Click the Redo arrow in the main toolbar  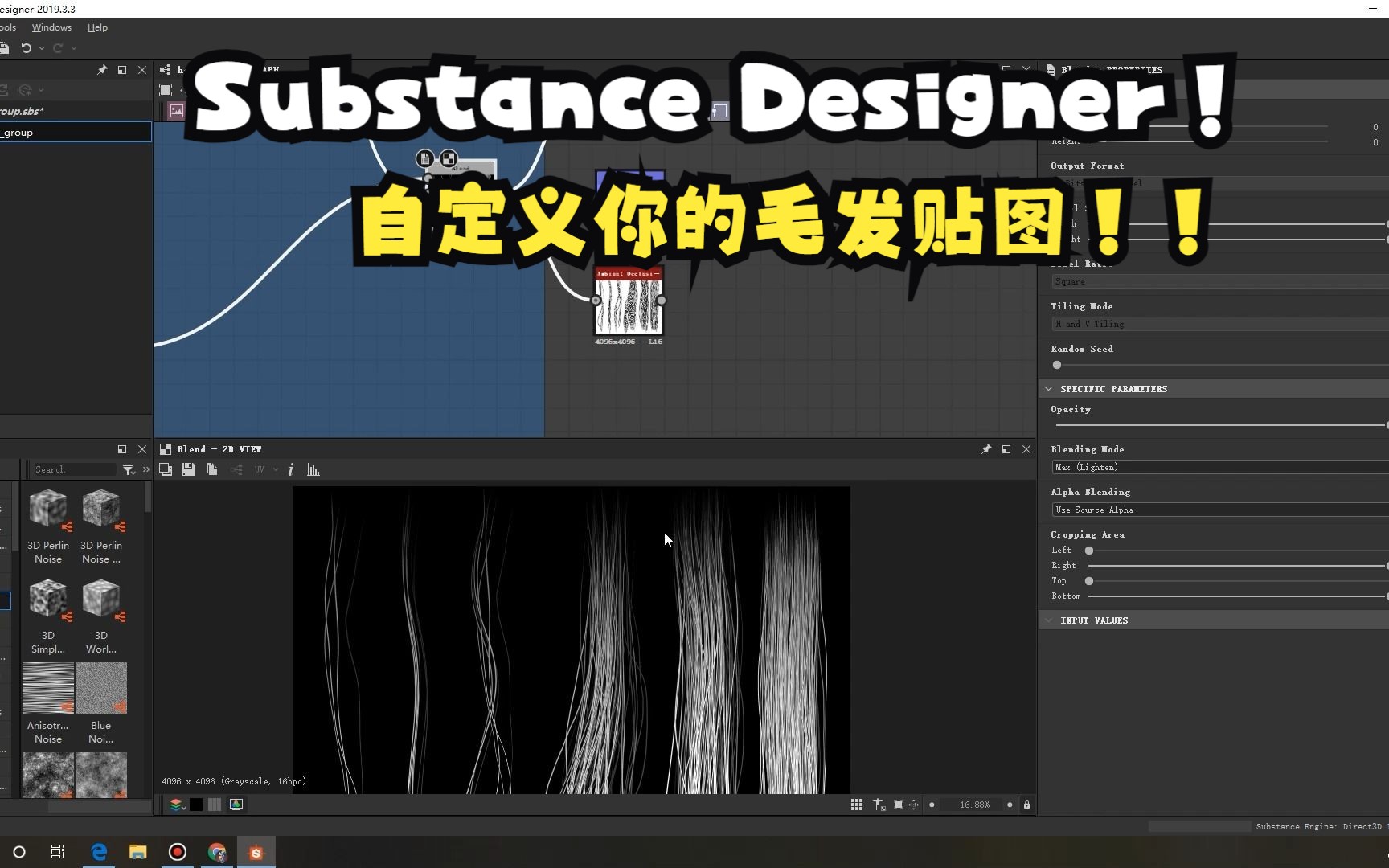(58, 48)
